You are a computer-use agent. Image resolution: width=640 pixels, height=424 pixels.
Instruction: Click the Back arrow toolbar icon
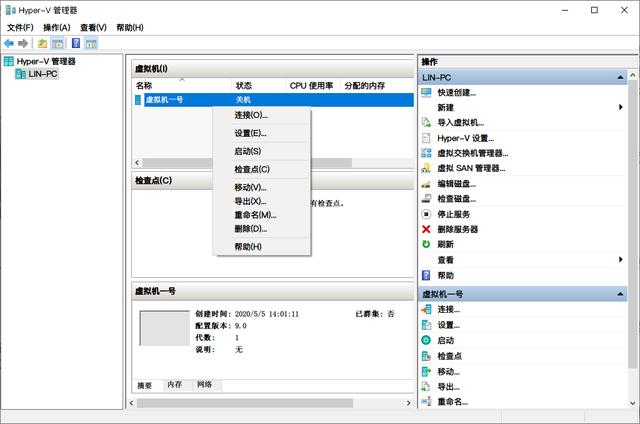9,43
